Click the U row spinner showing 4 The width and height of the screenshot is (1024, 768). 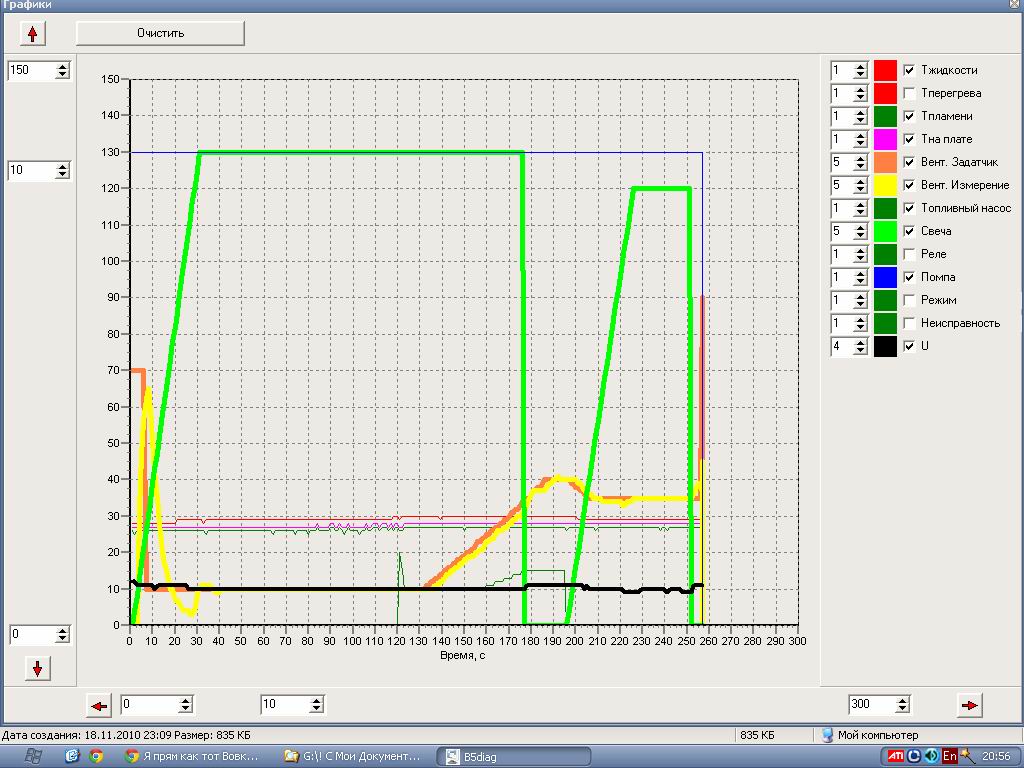(849, 346)
